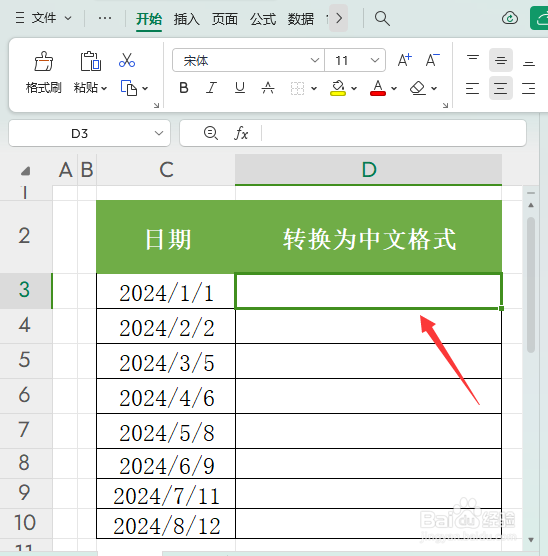Screen dimensions: 548x556
Task: Expand the border style dropdown arrow
Action: click(314, 88)
